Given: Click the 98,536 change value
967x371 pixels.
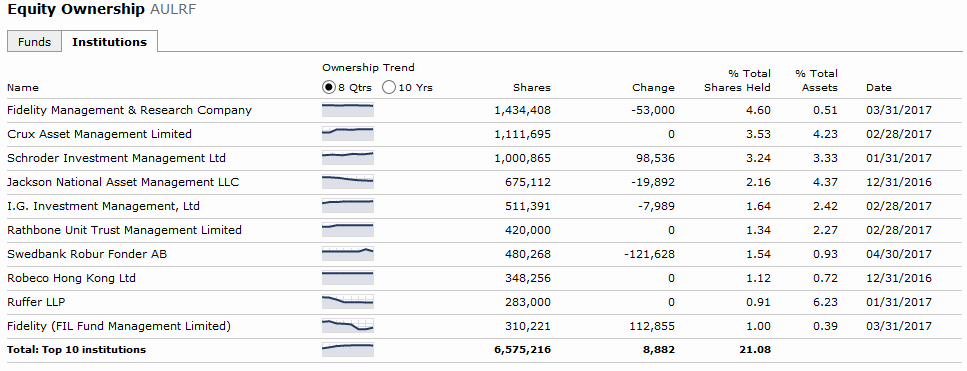Looking at the screenshot, I should point(656,158).
